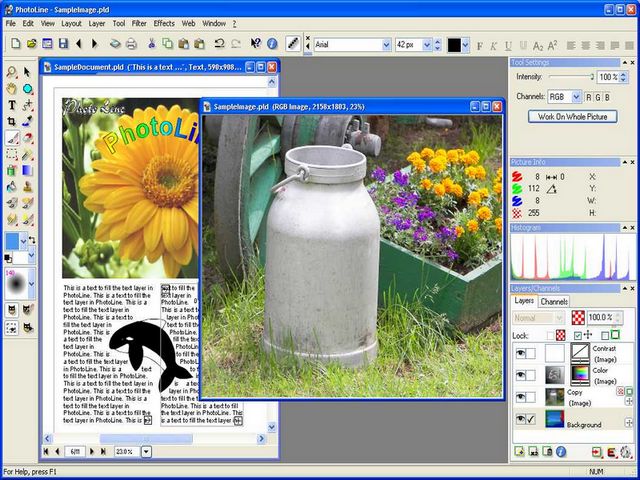Open the text color dropdown arrow
The height and width of the screenshot is (480, 640).
click(x=465, y=44)
